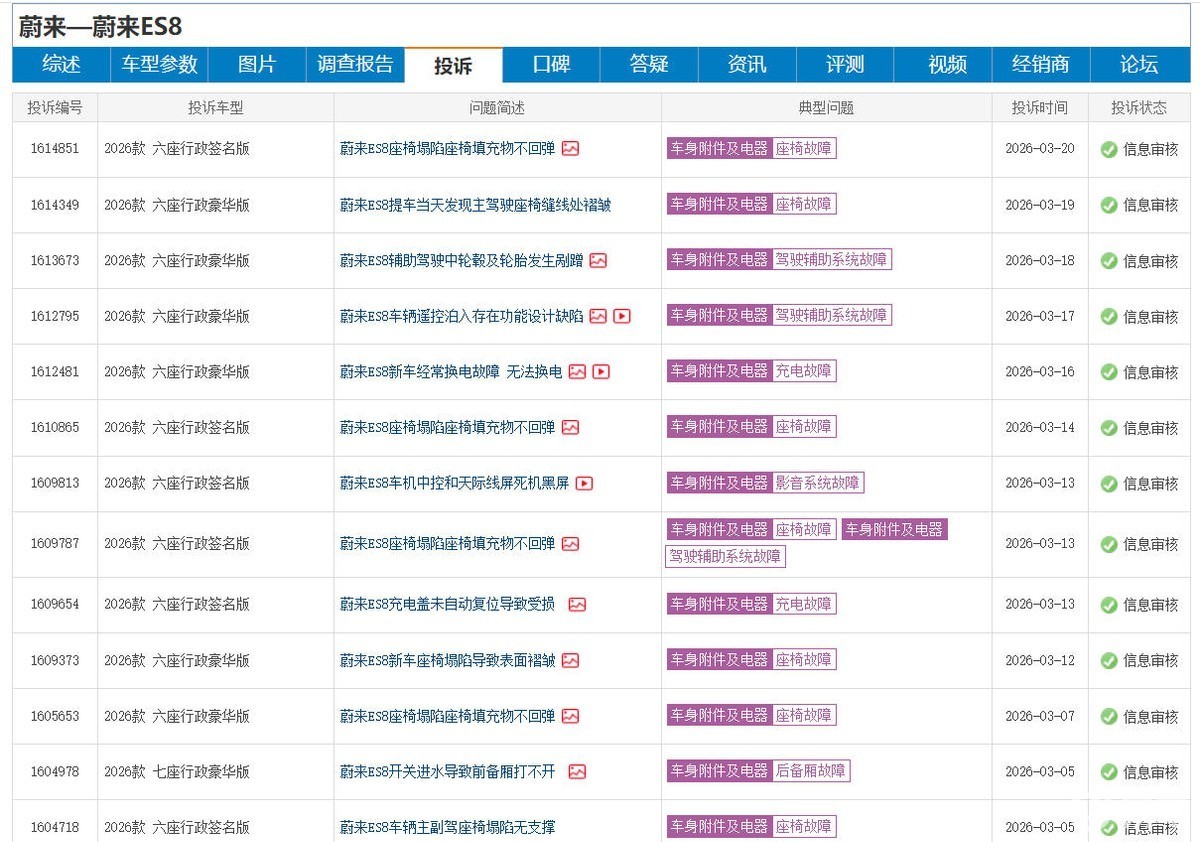Select the 口碑 tab
This screenshot has width=1200, height=842.
point(551,65)
